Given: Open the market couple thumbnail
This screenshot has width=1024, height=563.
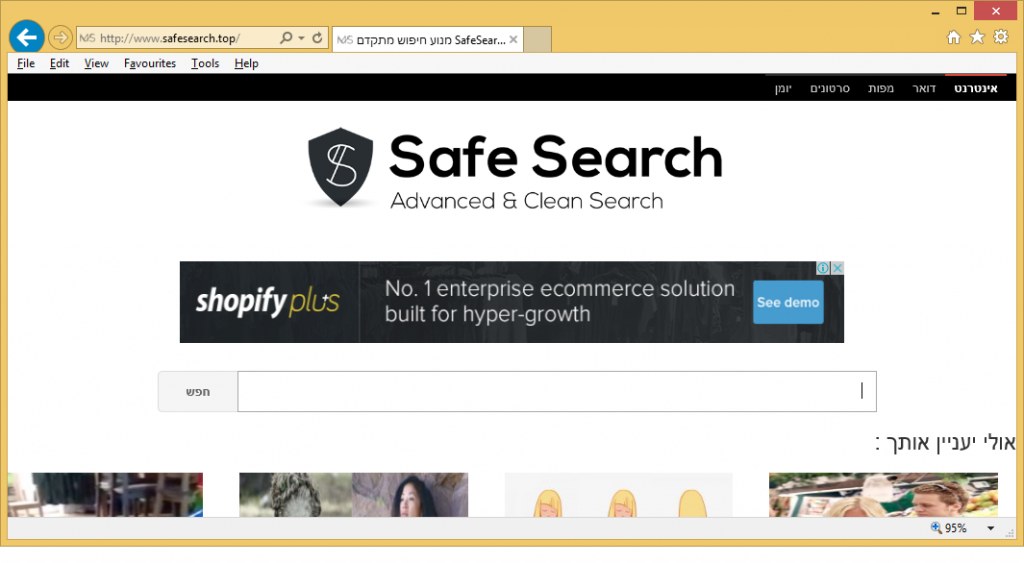Looking at the screenshot, I should click(x=883, y=495).
